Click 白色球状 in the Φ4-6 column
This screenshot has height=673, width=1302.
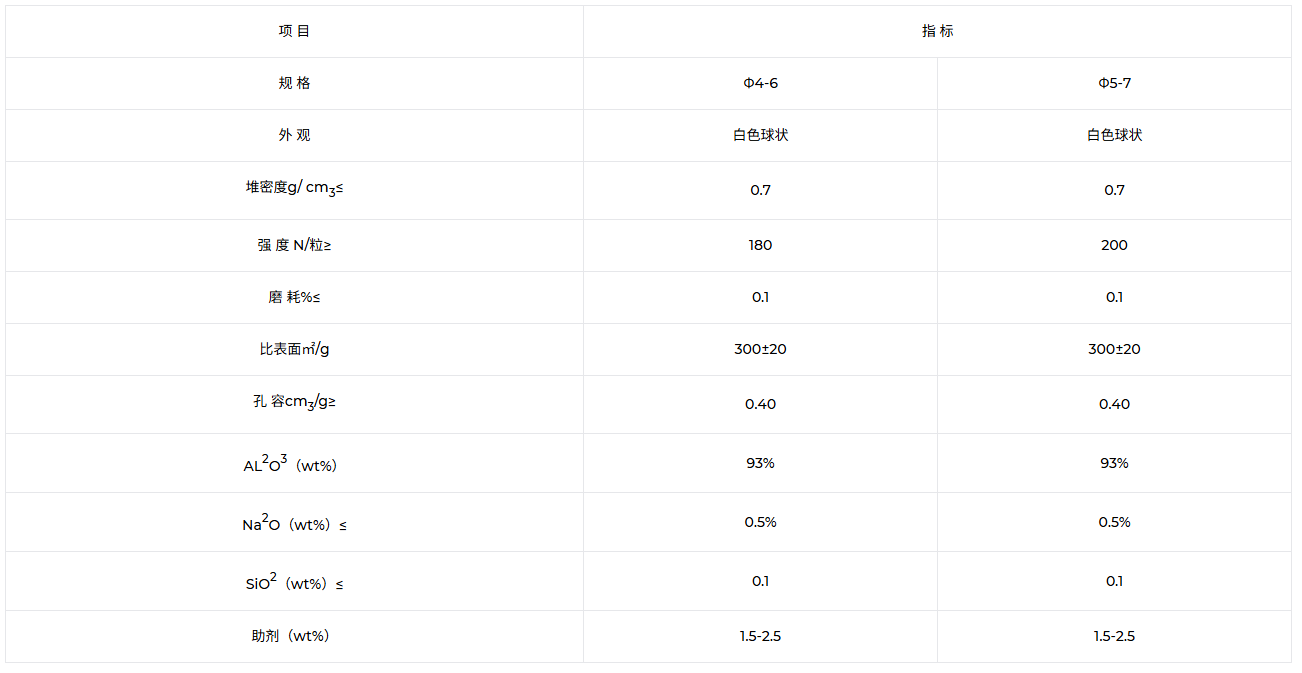760,135
